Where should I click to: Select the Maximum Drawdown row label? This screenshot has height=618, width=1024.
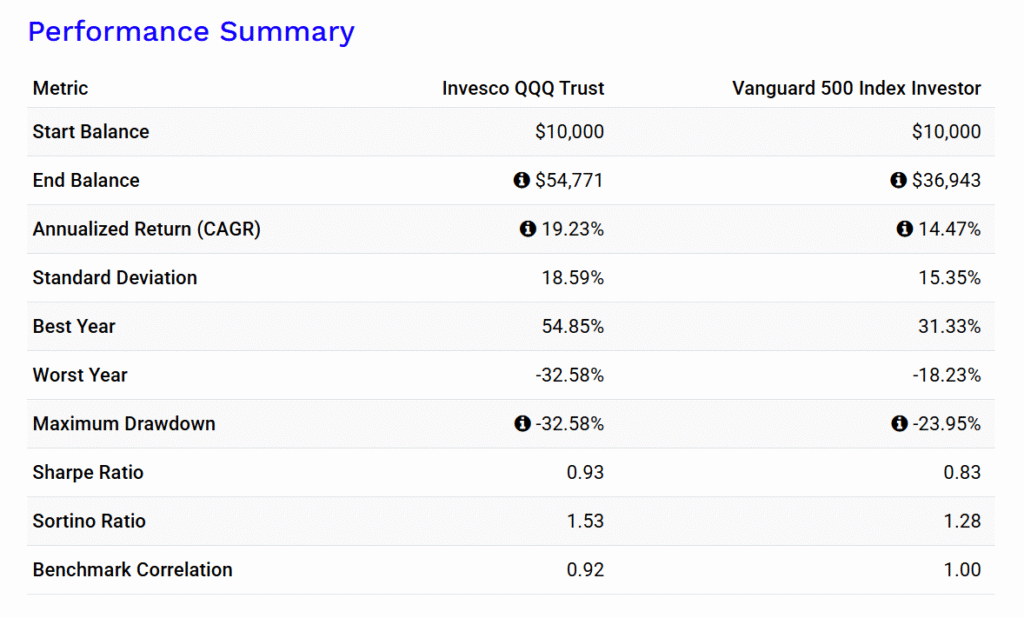pos(124,423)
